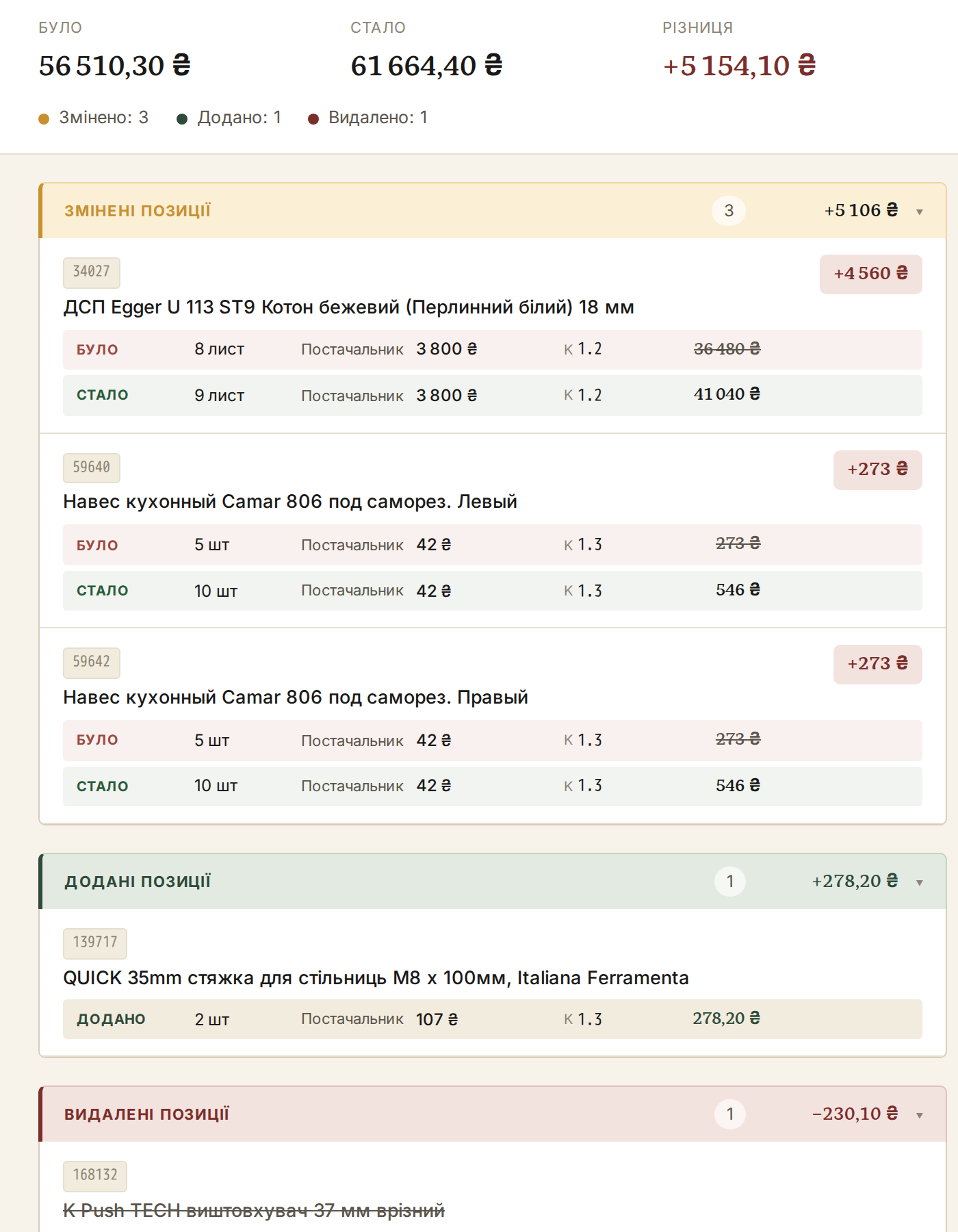Click the struck-through K Push TECH item name

(x=254, y=1210)
